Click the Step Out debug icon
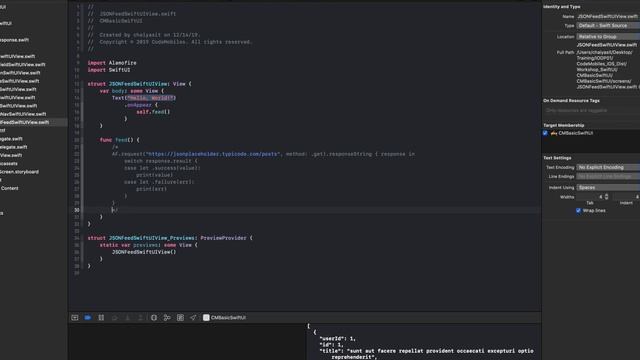Image resolution: width=640 pixels, height=360 pixels. click(140, 318)
